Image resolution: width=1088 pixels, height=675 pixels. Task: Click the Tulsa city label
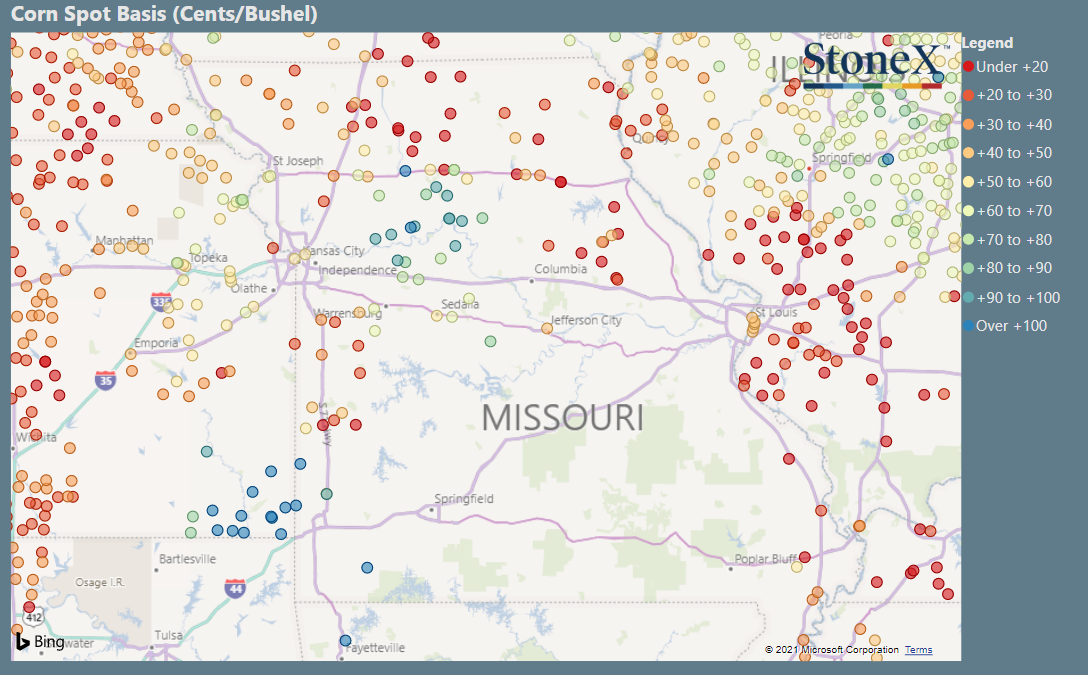click(x=168, y=635)
